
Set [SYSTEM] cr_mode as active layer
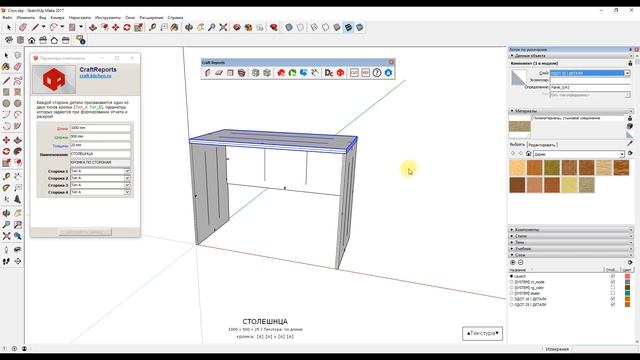(511, 282)
